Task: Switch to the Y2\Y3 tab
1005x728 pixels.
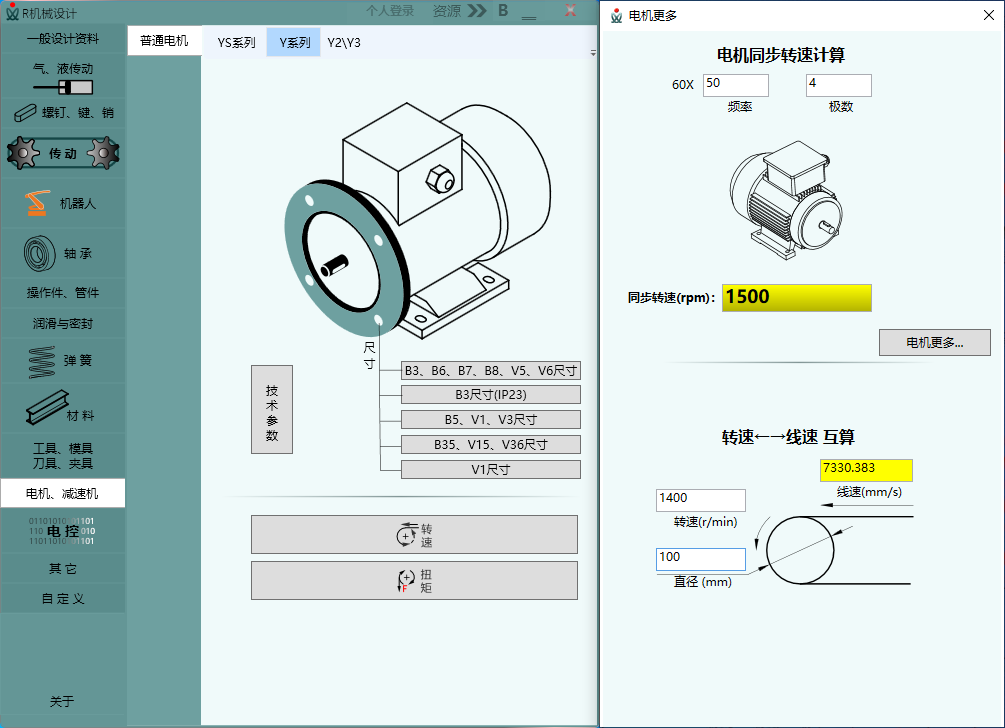Action: click(x=344, y=42)
